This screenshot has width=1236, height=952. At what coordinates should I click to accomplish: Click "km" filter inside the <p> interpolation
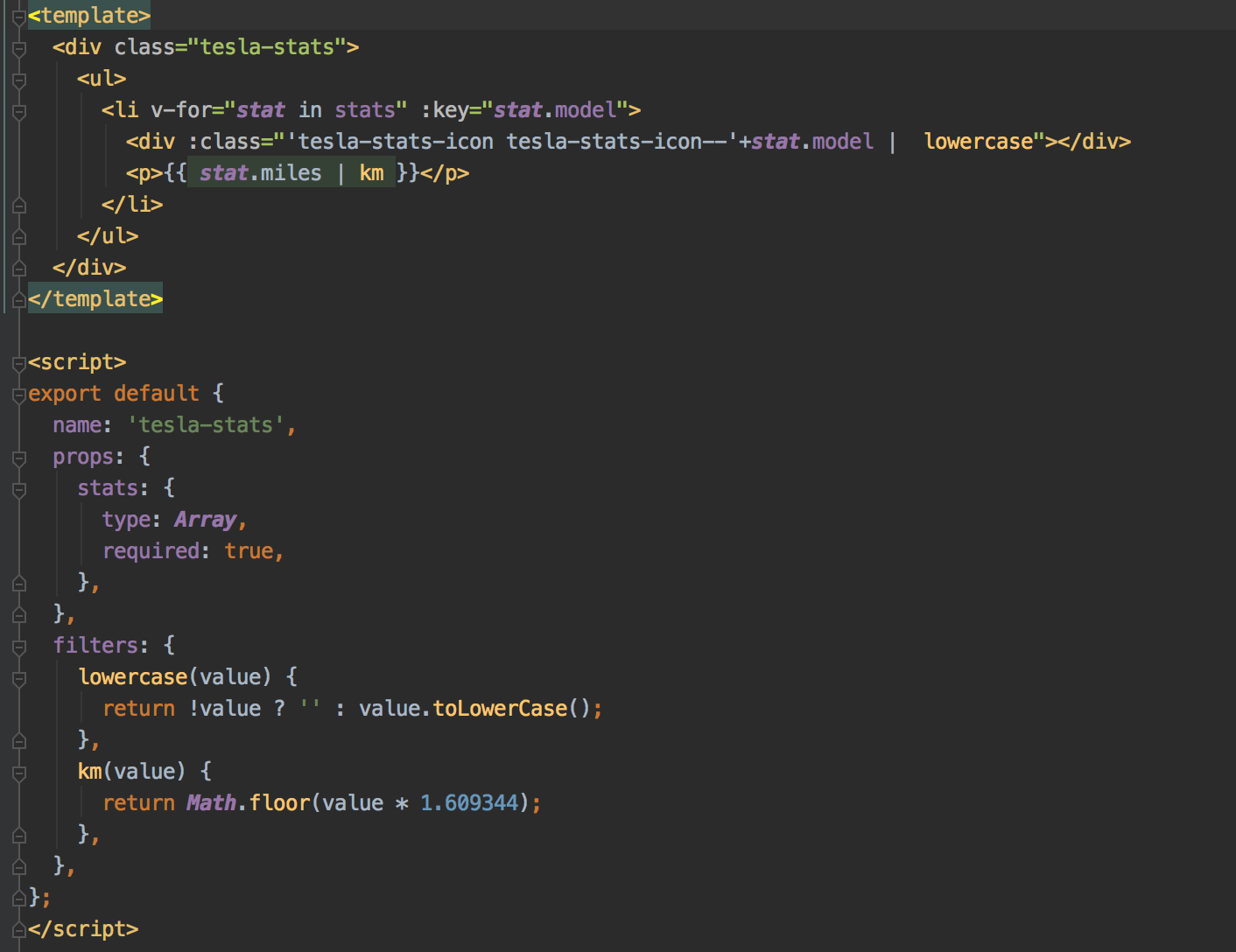click(x=372, y=173)
